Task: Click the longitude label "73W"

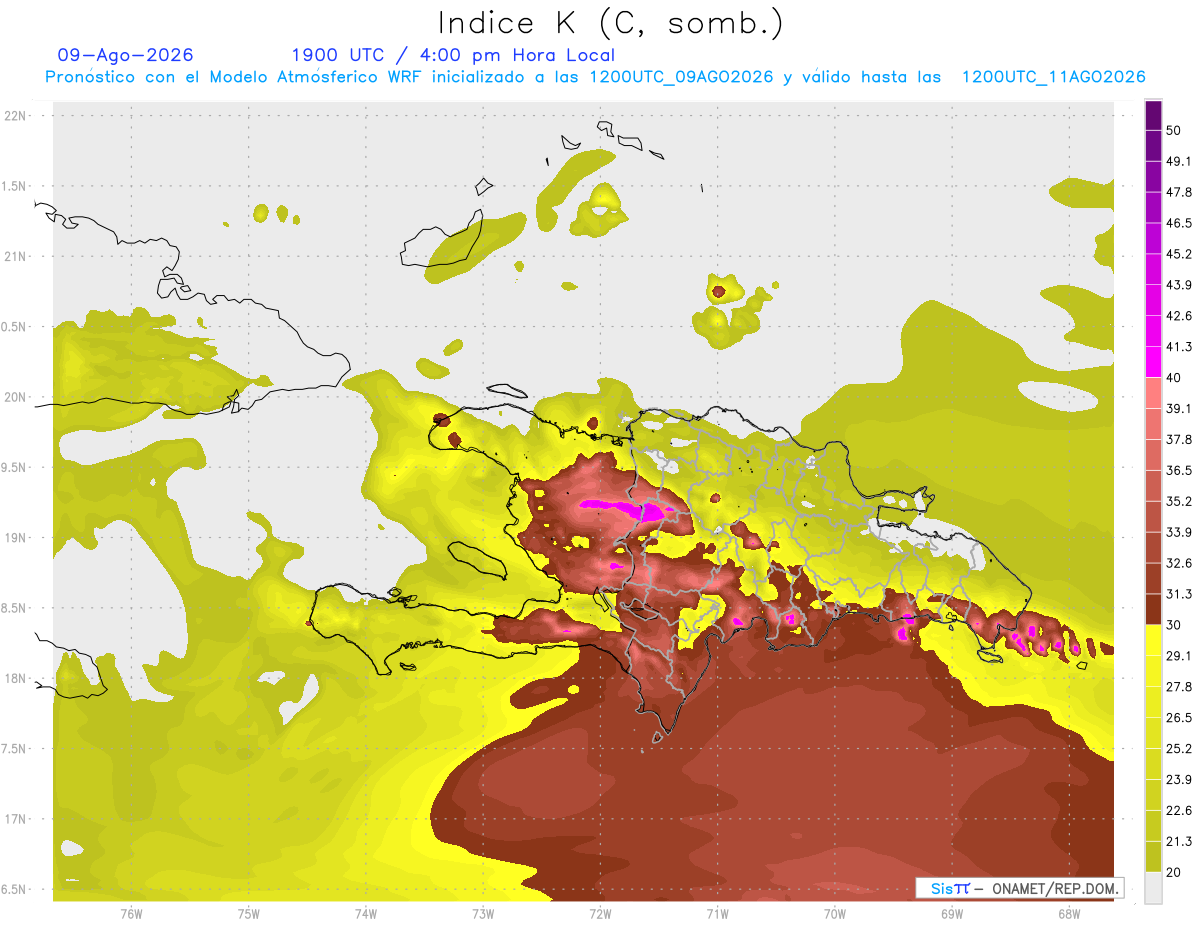Action: click(483, 915)
